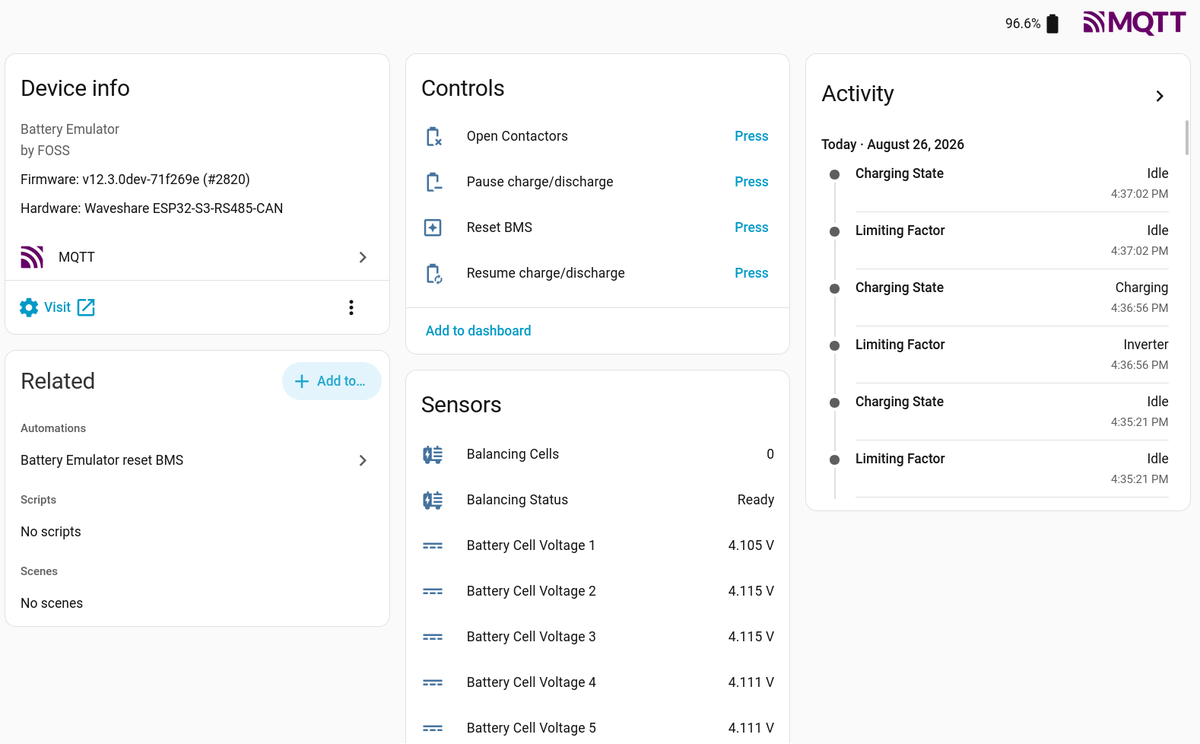The height and width of the screenshot is (744, 1200).
Task: Click the Battery Cell Voltage 1 icon
Action: 433,546
